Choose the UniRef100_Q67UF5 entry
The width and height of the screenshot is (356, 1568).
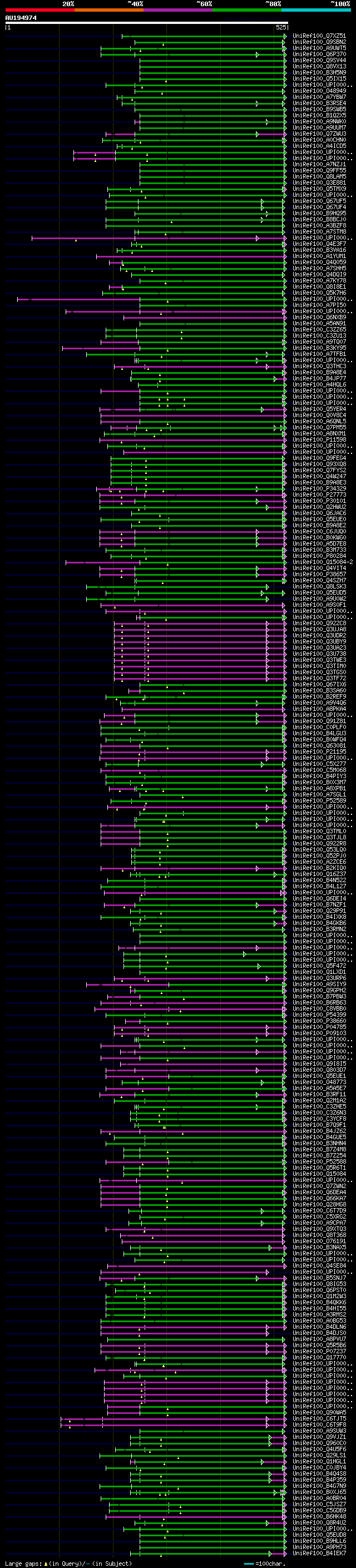tap(319, 201)
